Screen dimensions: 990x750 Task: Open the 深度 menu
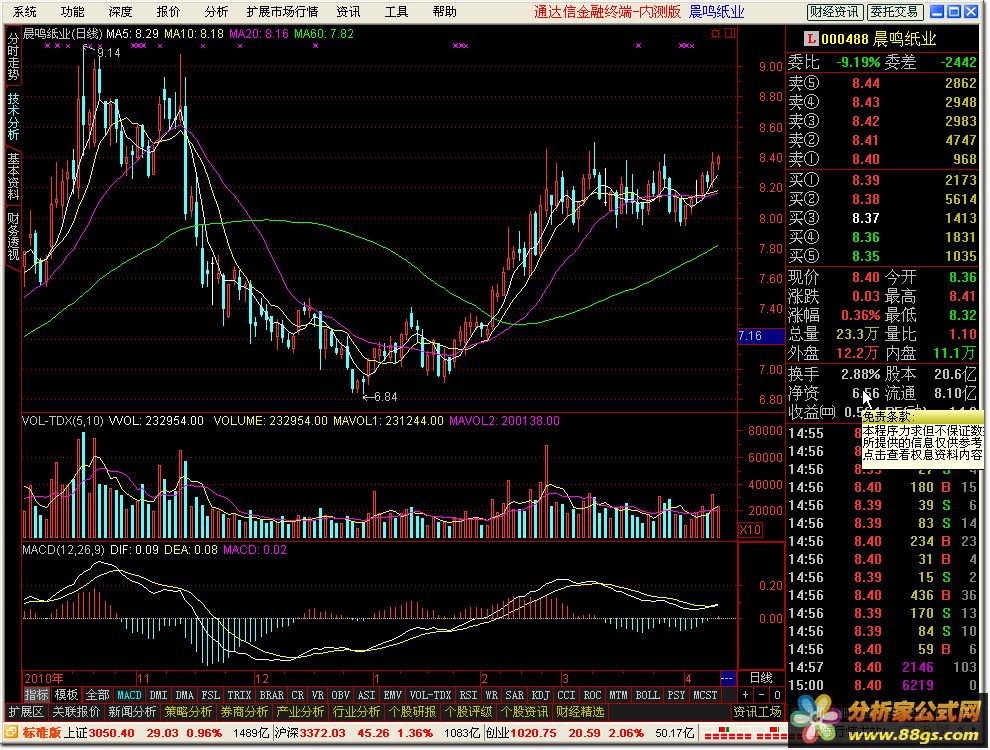tap(120, 11)
